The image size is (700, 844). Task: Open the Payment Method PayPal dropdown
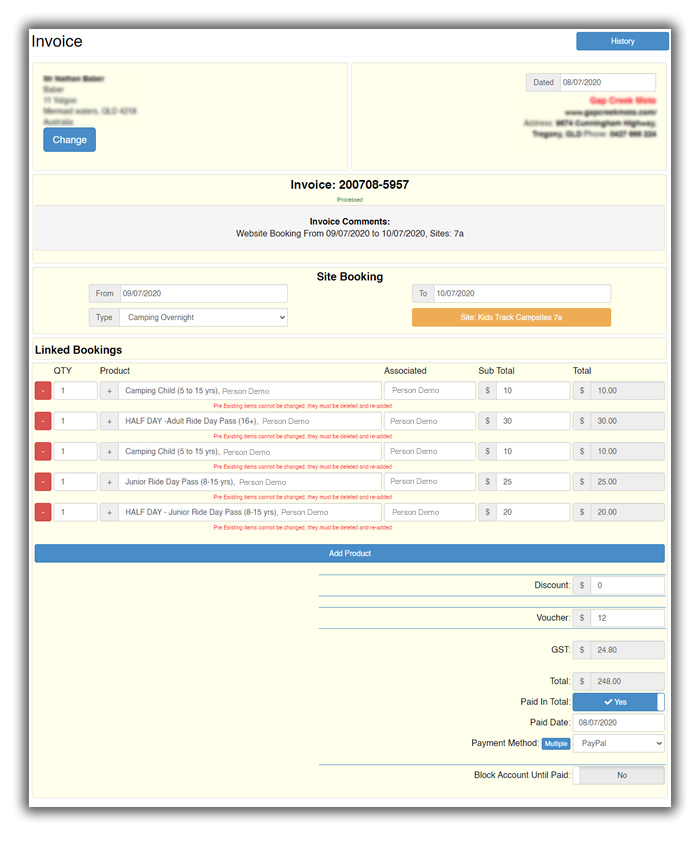pyautogui.click(x=619, y=743)
